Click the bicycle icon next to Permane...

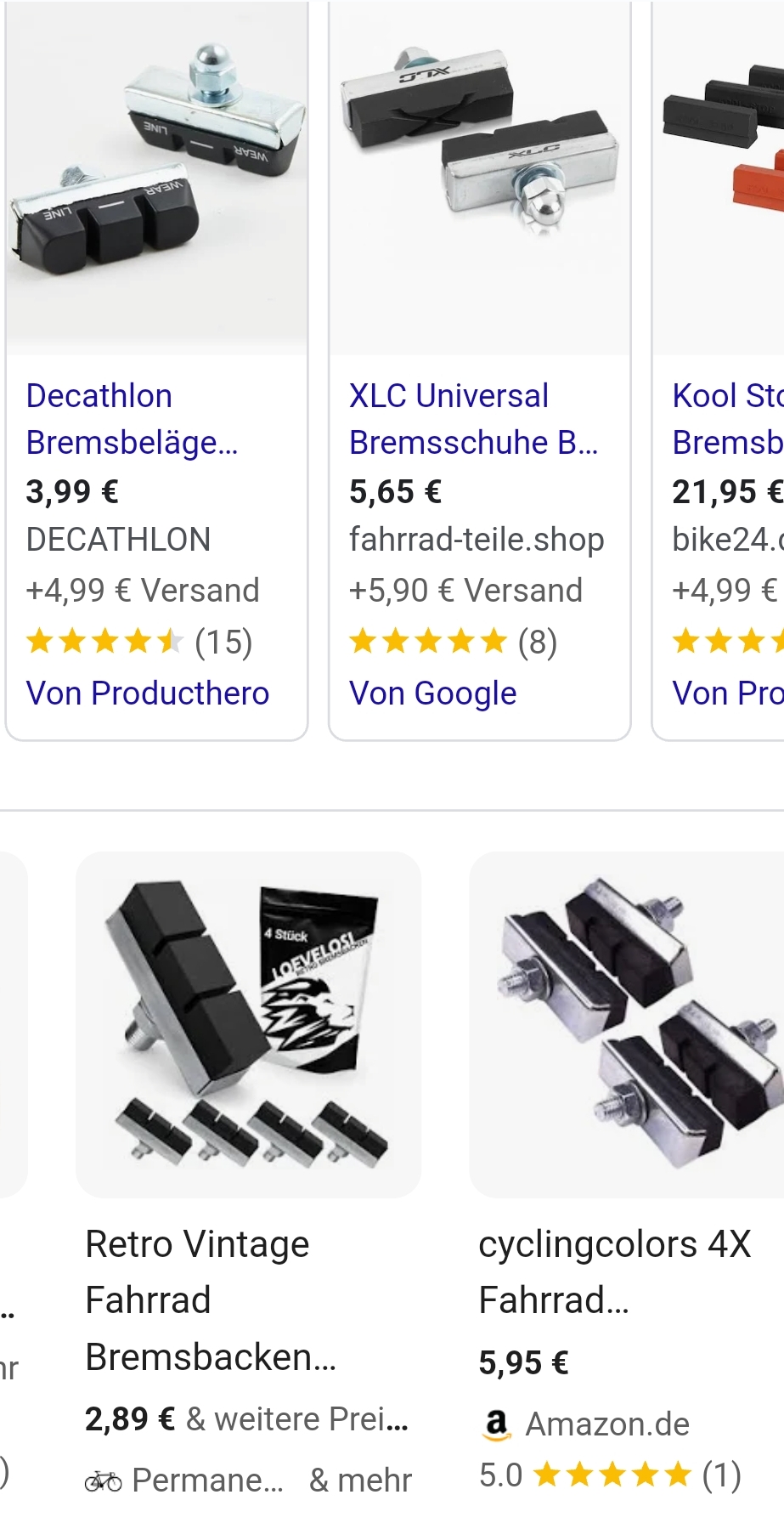pos(103,1481)
